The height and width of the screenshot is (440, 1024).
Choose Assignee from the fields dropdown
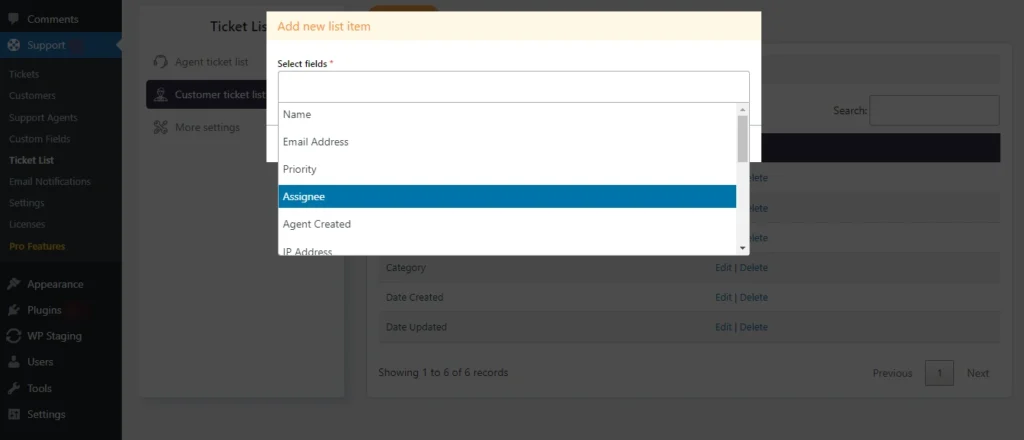tap(507, 196)
